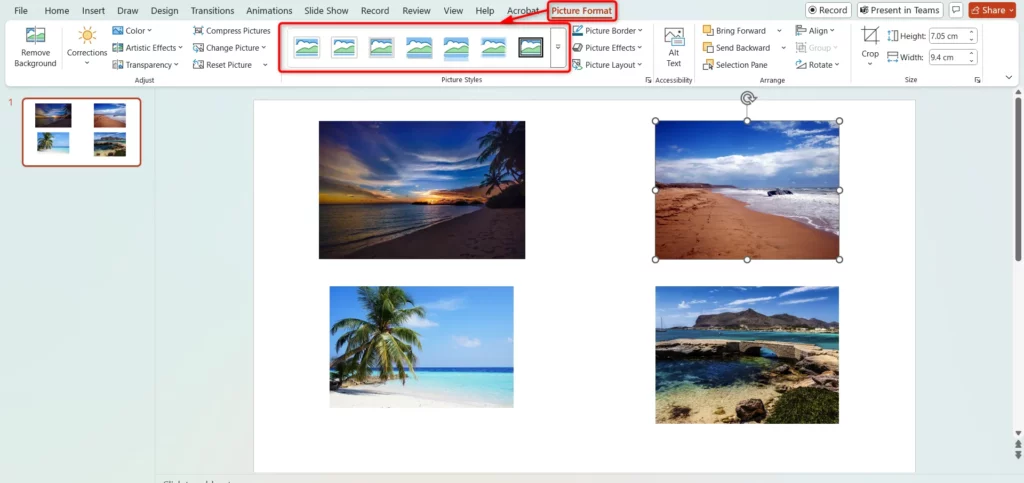Open the Animations tab

coord(269,10)
